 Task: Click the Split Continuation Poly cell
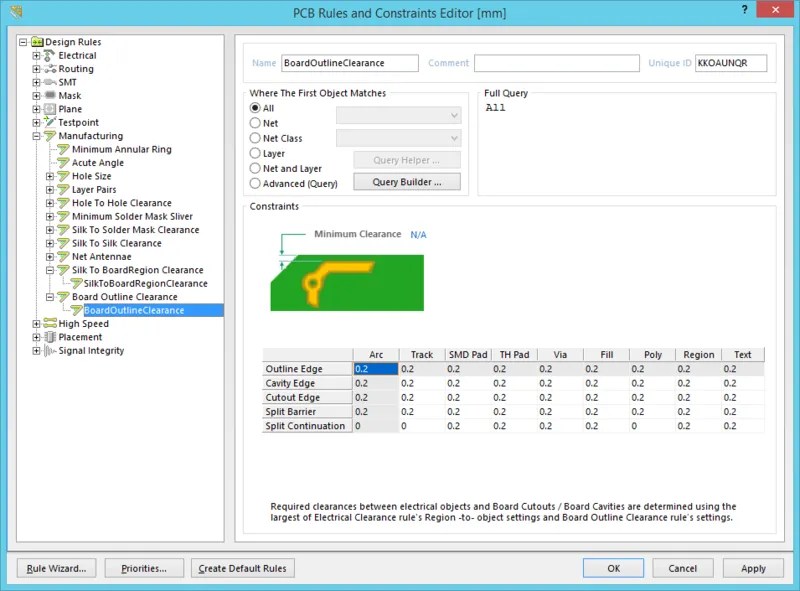click(652, 426)
